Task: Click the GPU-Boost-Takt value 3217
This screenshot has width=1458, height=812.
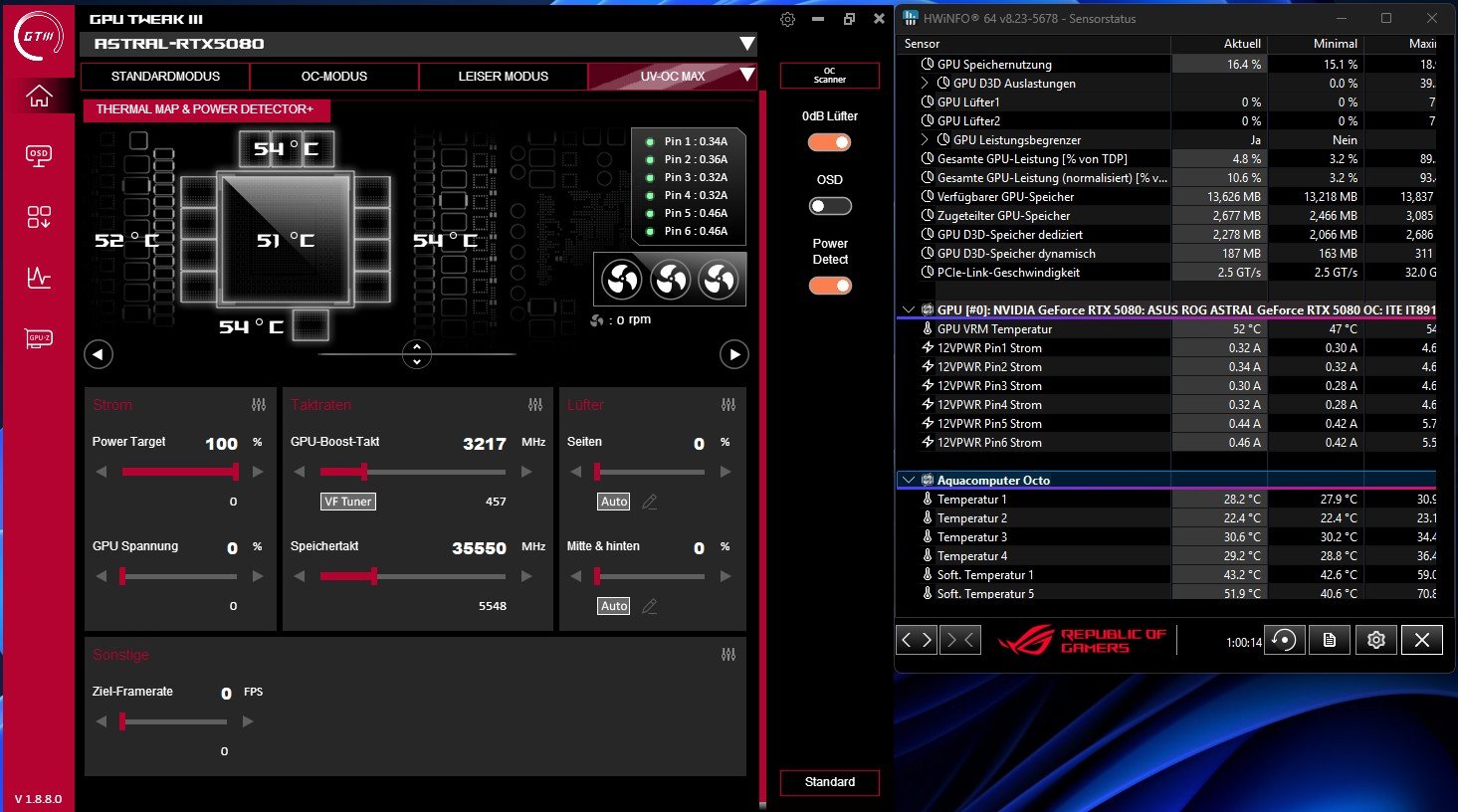Action: (485, 444)
